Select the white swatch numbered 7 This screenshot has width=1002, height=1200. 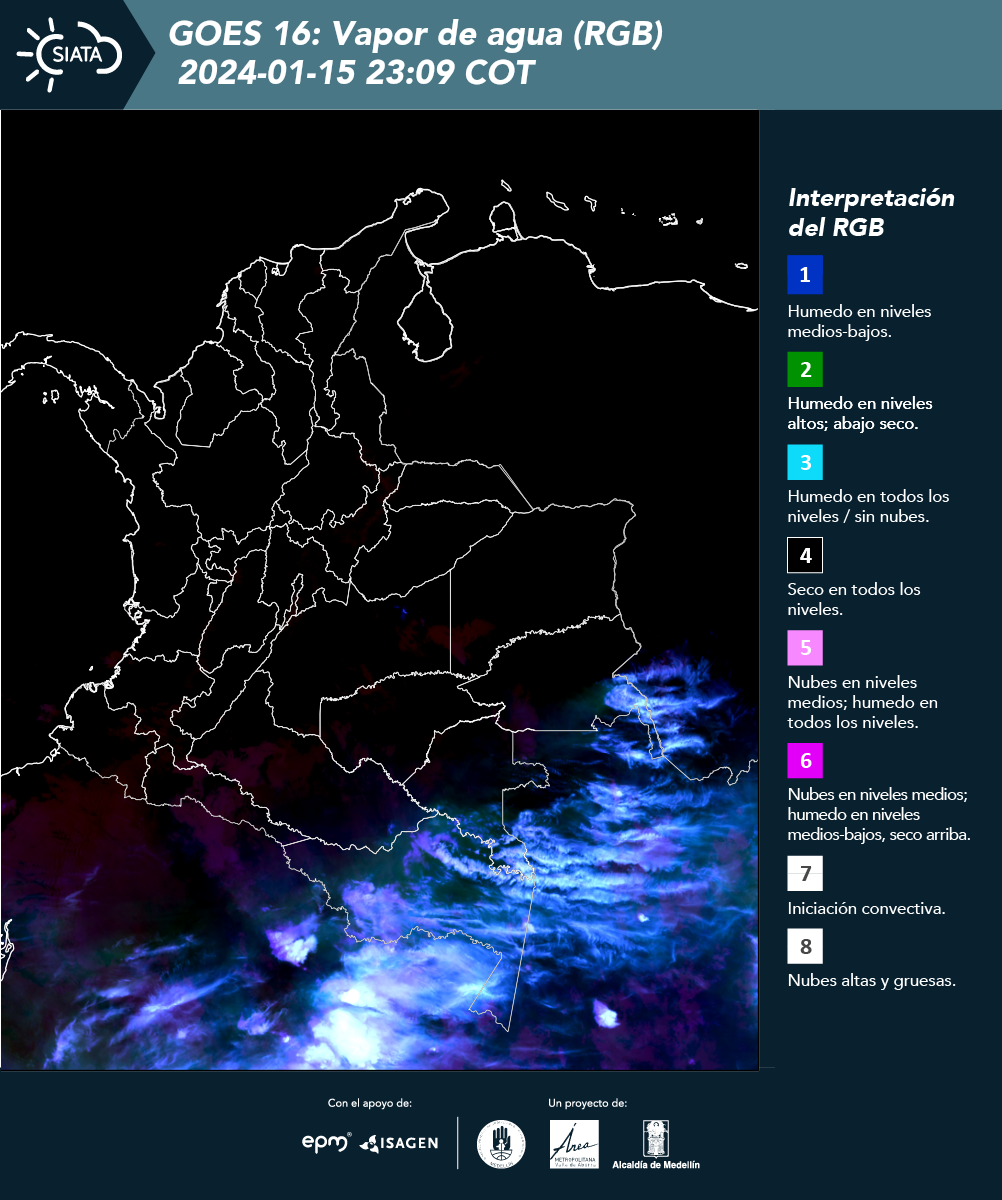pos(805,873)
